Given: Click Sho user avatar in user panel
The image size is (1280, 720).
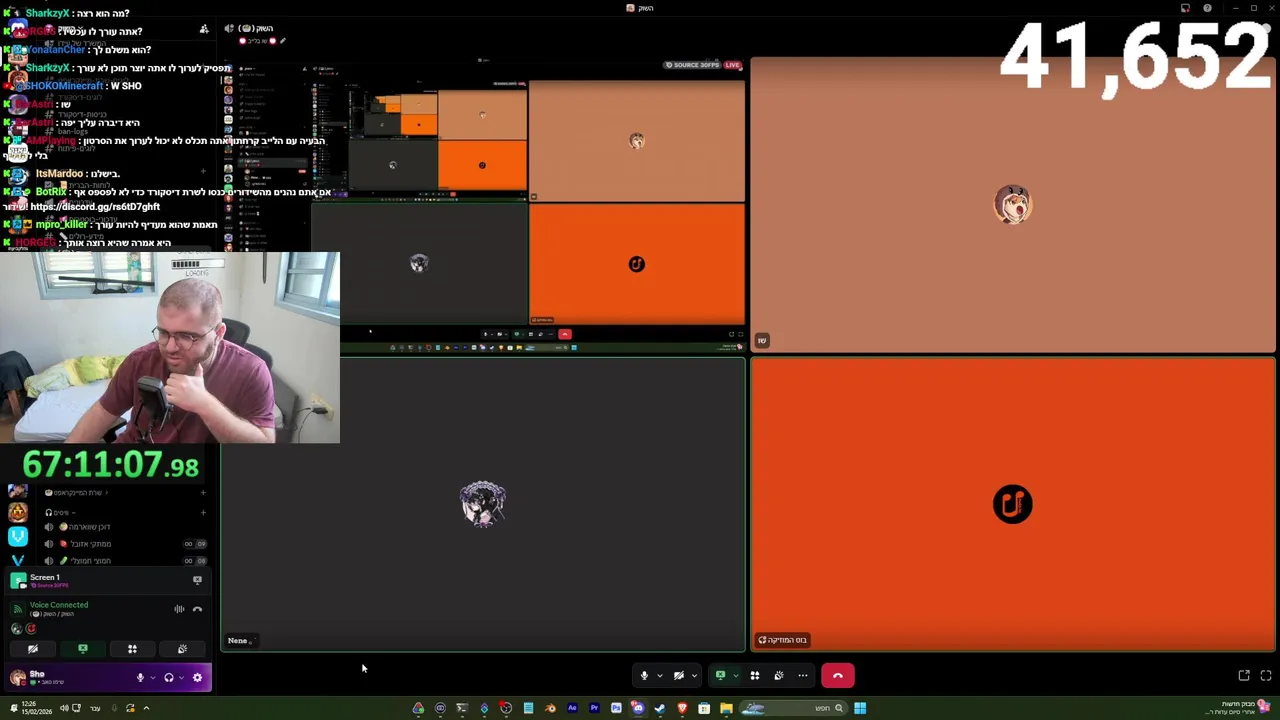Looking at the screenshot, I should [18, 678].
